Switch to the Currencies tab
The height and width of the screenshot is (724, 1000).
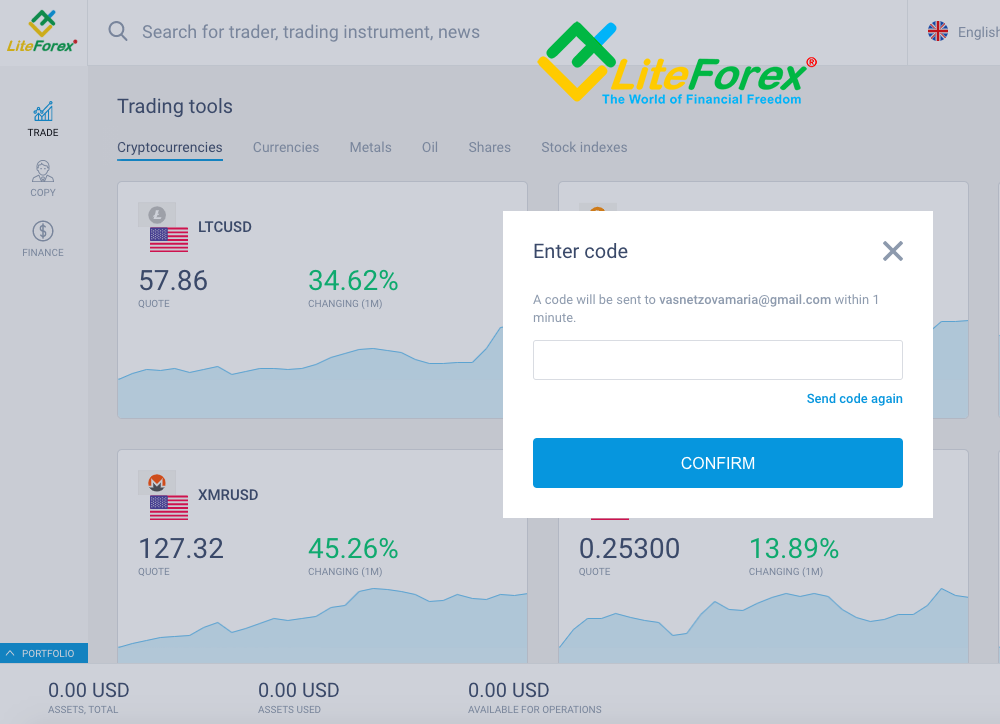click(286, 147)
